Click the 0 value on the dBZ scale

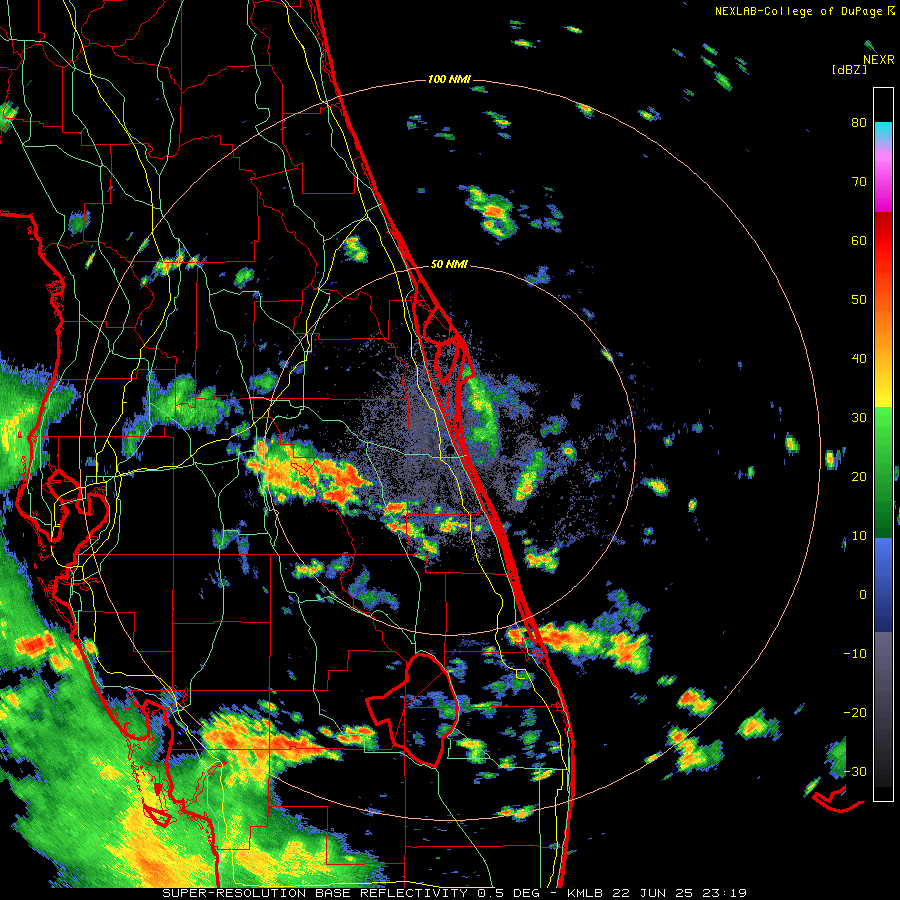863,595
